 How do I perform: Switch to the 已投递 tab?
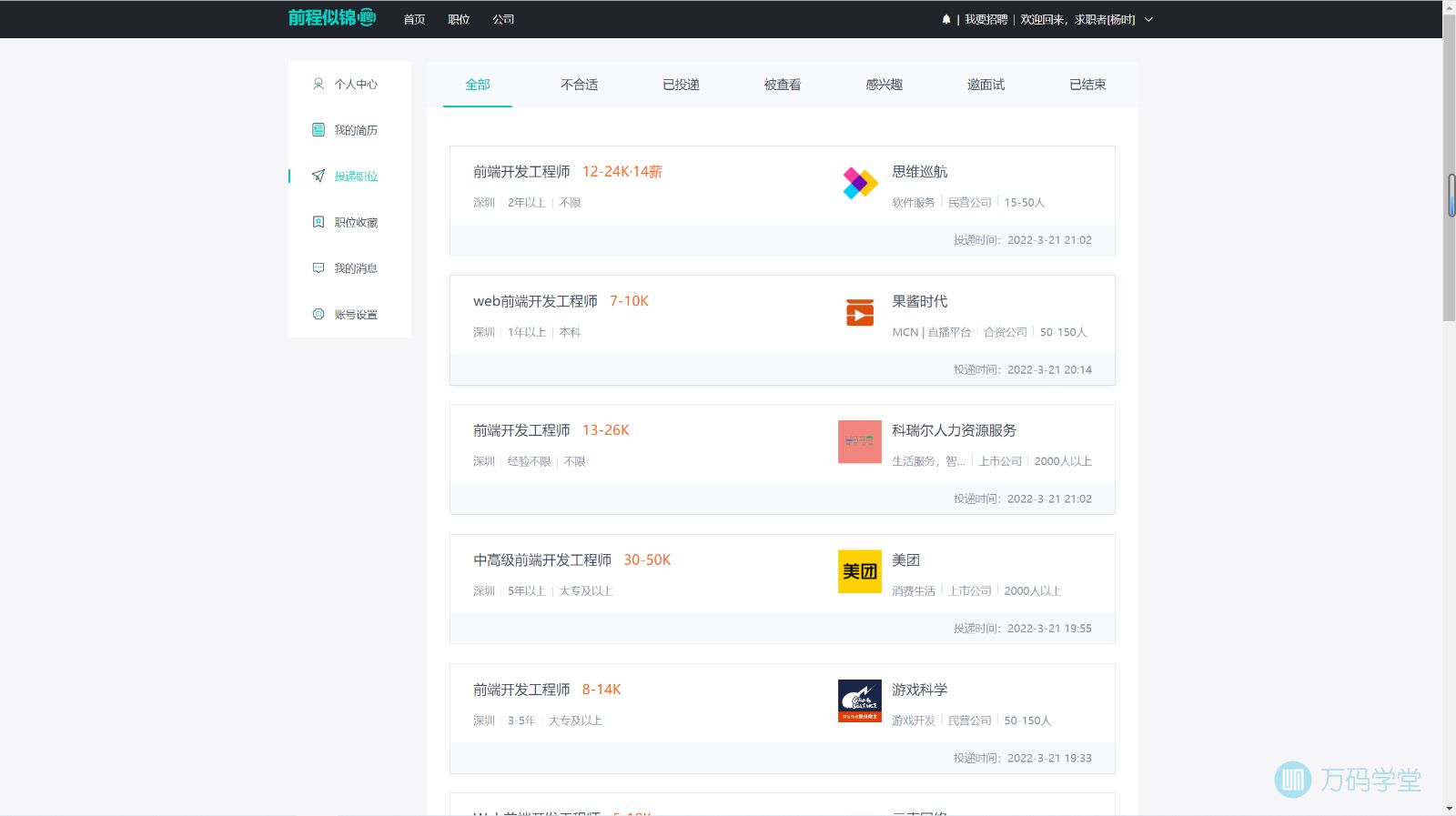coord(681,85)
